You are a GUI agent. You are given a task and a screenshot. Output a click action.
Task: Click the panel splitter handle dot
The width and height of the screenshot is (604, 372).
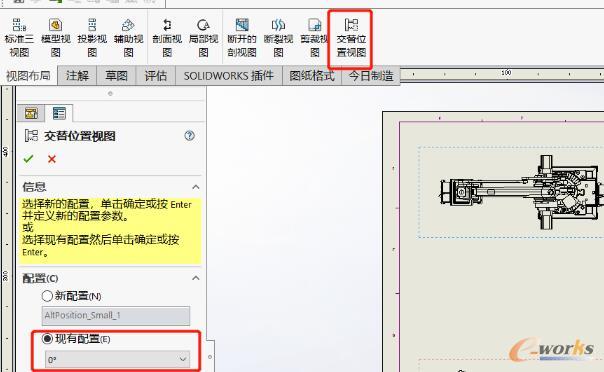[210, 357]
